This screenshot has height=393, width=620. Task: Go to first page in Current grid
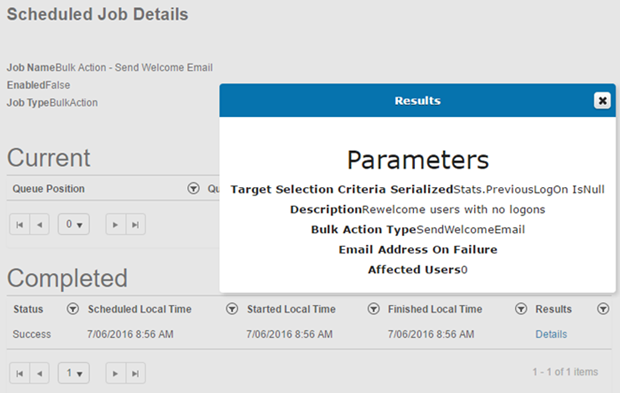tap(19, 225)
